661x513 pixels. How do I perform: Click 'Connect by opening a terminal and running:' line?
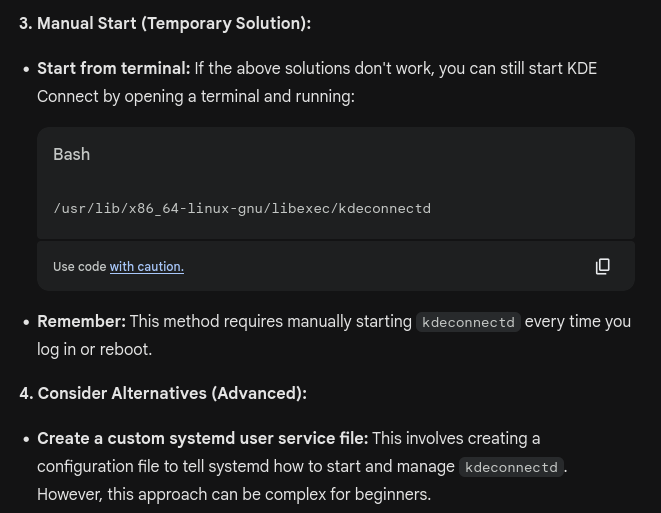(196, 97)
